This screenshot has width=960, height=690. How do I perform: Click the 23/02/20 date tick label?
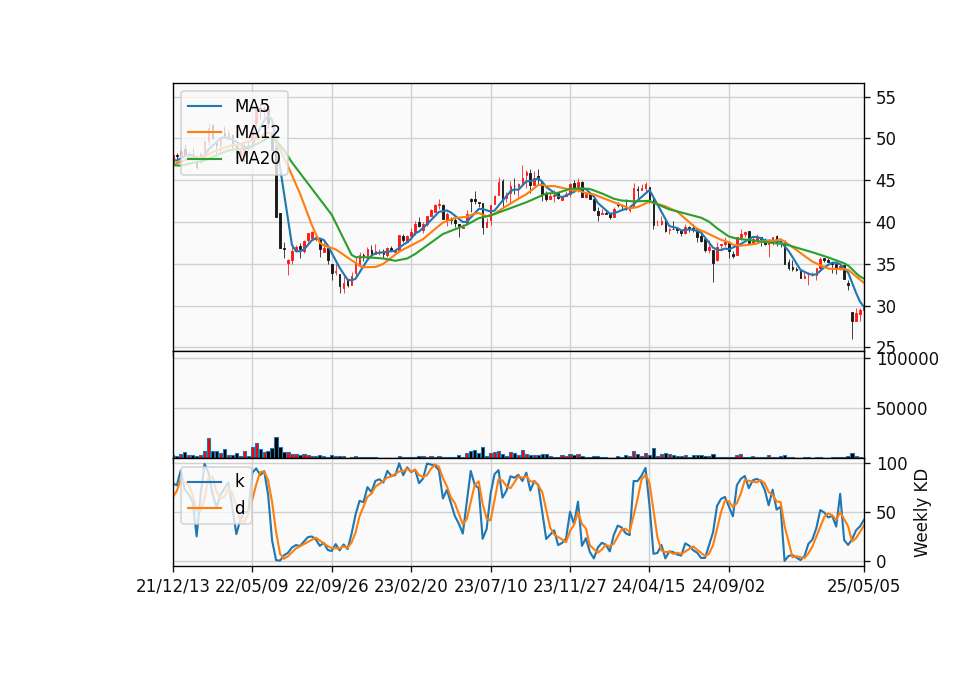click(x=411, y=586)
